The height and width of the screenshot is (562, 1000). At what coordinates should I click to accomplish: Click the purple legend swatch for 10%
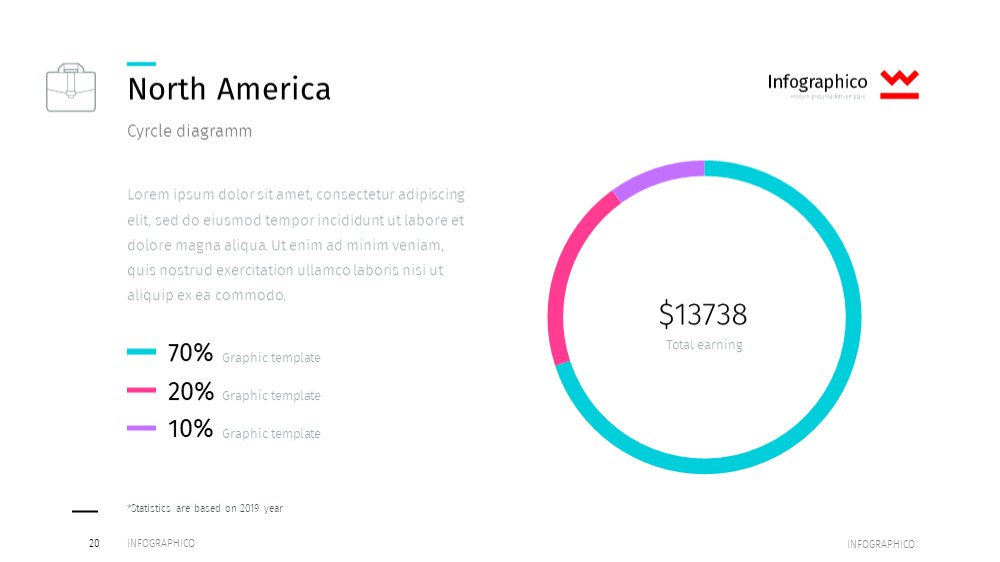point(142,428)
